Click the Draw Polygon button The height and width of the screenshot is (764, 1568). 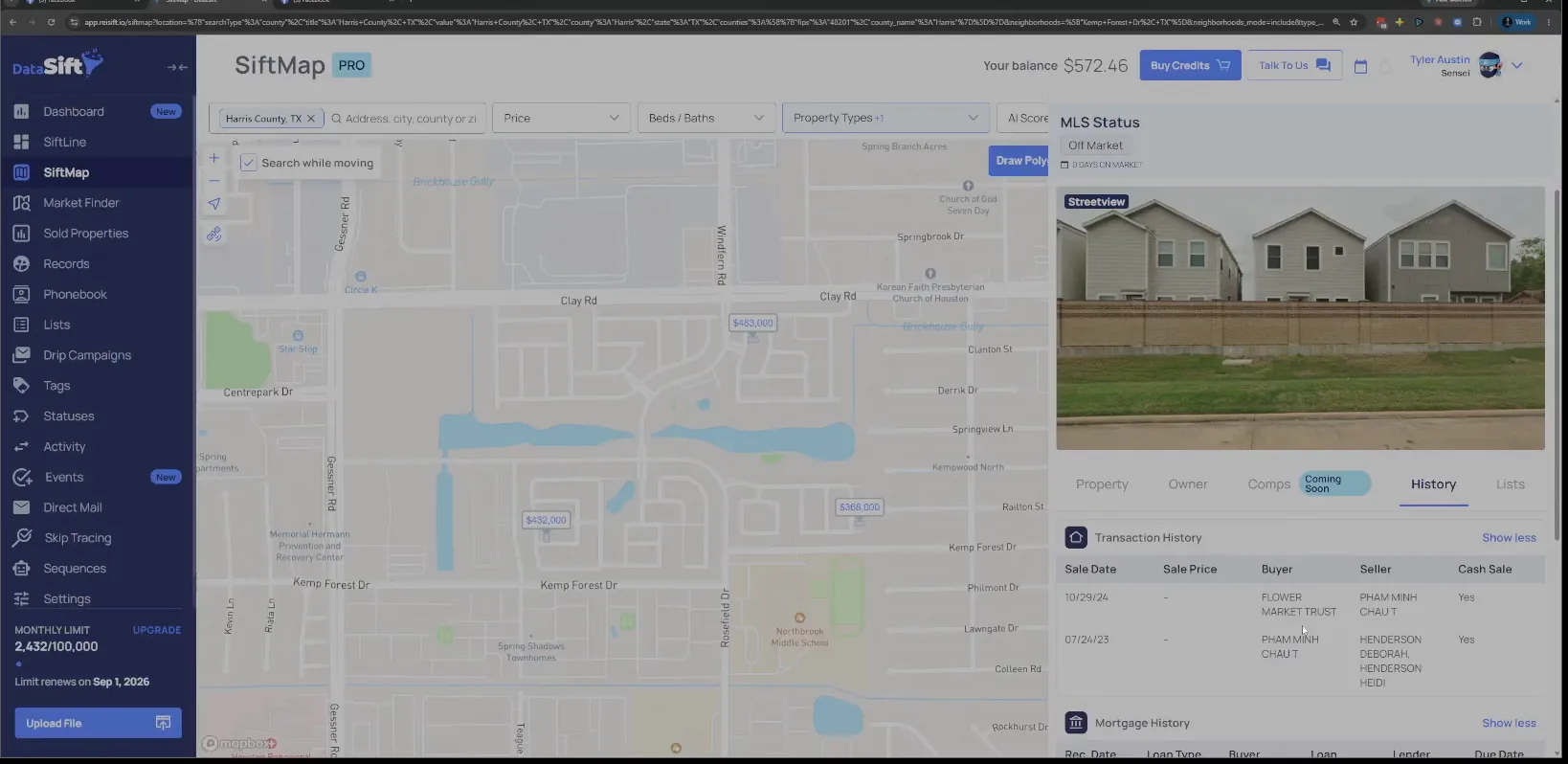click(x=1019, y=160)
